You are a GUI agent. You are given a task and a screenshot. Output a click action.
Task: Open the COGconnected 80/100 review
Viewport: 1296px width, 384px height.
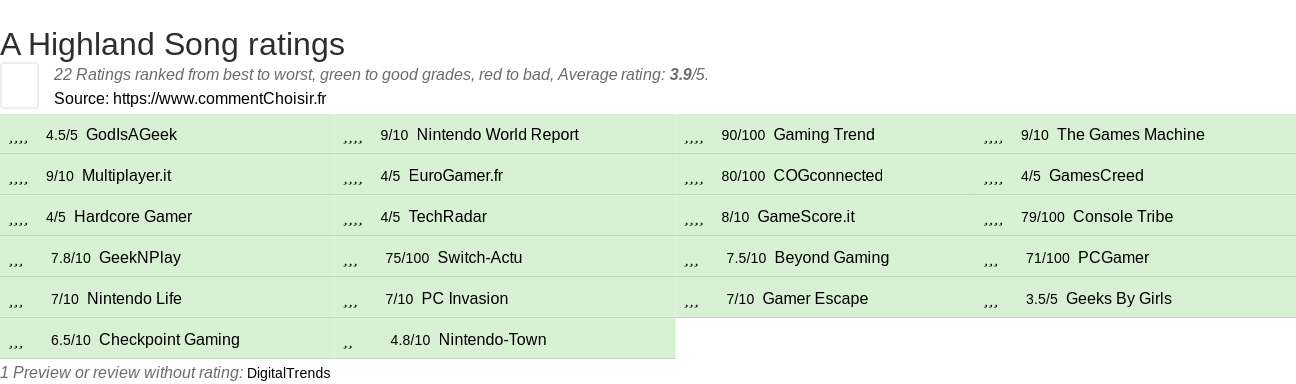[x=828, y=175]
